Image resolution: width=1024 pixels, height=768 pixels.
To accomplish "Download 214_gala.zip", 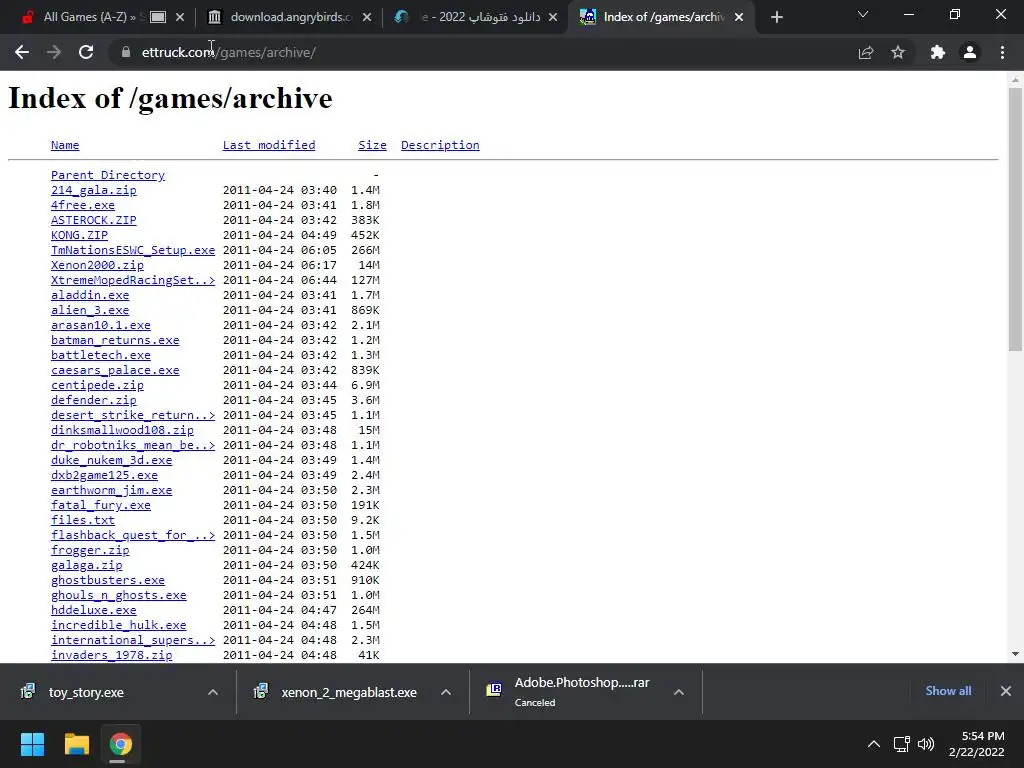I will point(93,190).
